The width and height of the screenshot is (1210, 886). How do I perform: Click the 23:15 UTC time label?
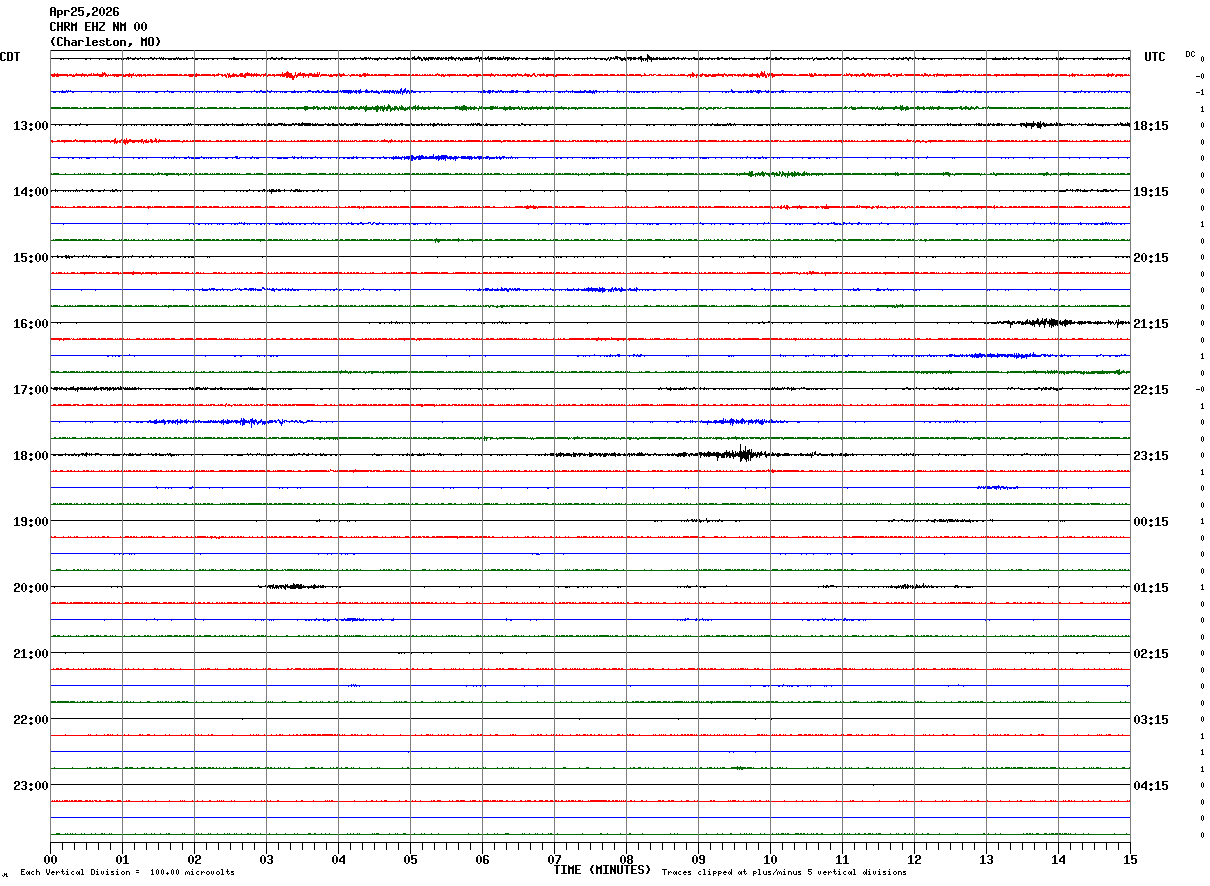point(1151,456)
